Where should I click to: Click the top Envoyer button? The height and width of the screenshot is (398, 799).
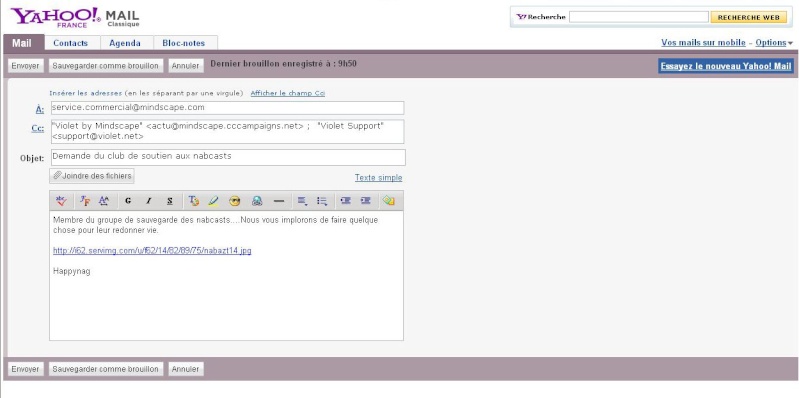pyautogui.click(x=25, y=66)
